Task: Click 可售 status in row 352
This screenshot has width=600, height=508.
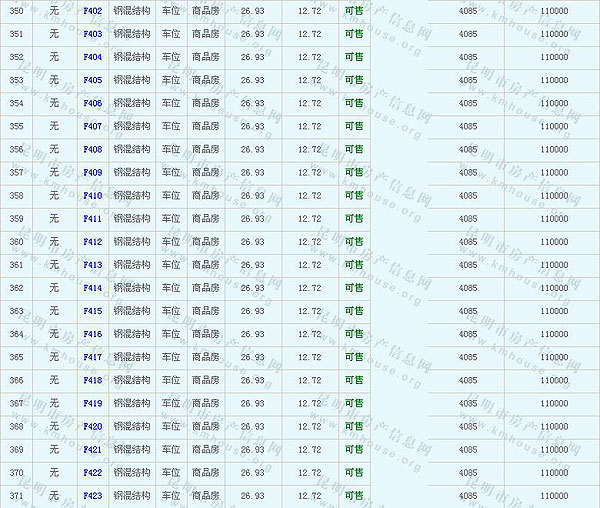Action: point(354,57)
